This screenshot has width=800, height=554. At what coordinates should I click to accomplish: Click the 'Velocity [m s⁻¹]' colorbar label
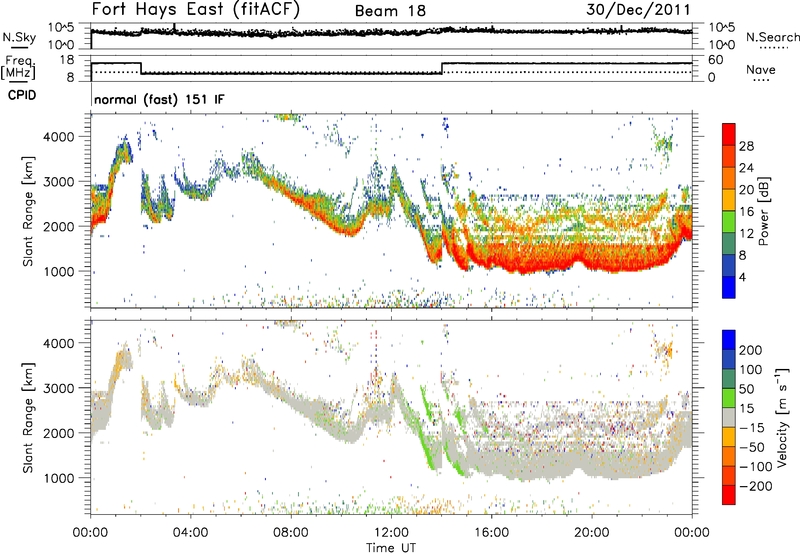point(782,417)
